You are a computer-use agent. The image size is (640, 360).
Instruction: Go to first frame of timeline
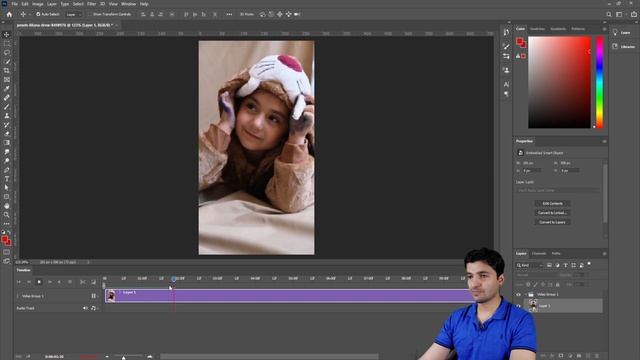(18, 282)
